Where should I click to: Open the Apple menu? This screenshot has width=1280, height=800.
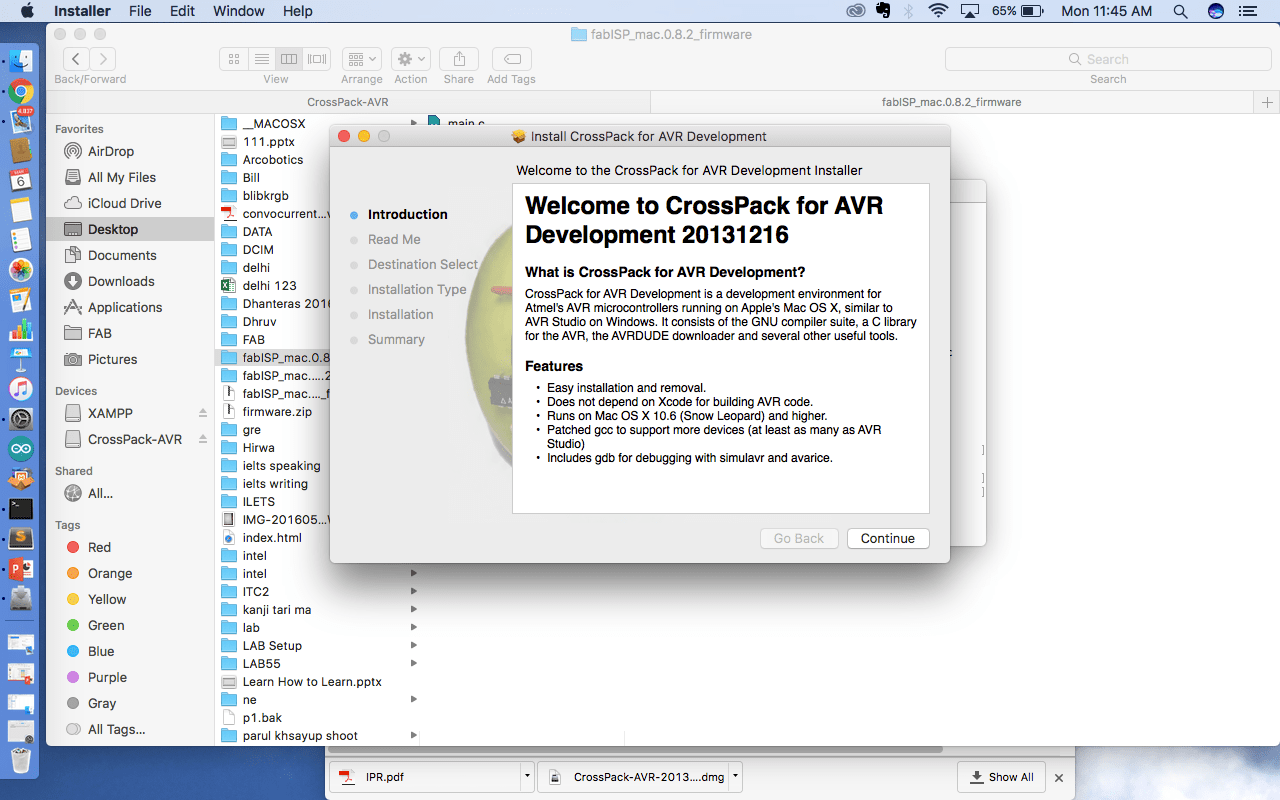(x=27, y=11)
